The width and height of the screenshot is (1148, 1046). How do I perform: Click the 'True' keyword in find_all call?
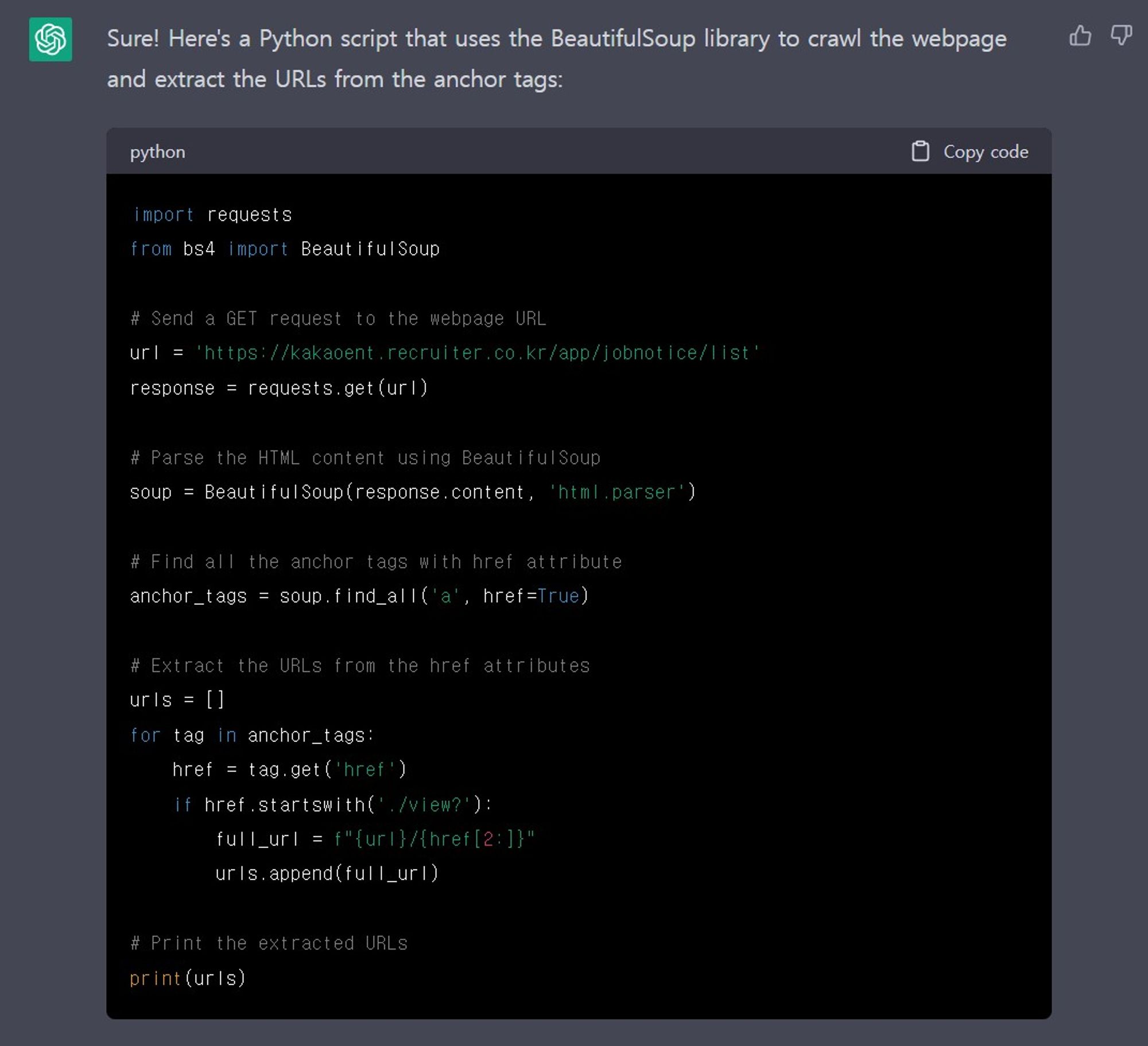[558, 596]
